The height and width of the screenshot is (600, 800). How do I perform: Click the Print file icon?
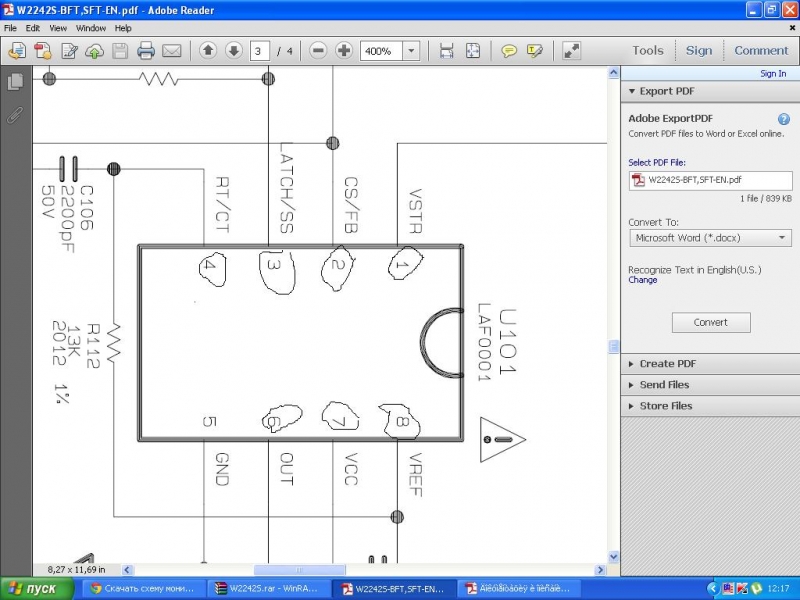click(146, 51)
